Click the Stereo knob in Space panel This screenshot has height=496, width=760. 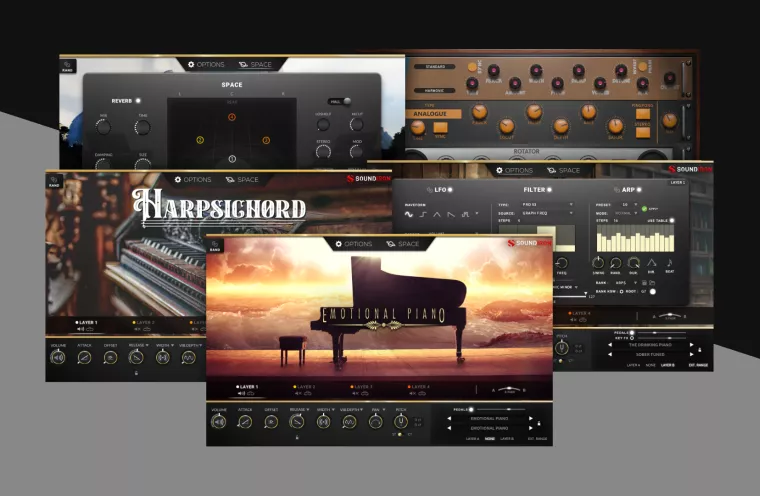coord(323,152)
